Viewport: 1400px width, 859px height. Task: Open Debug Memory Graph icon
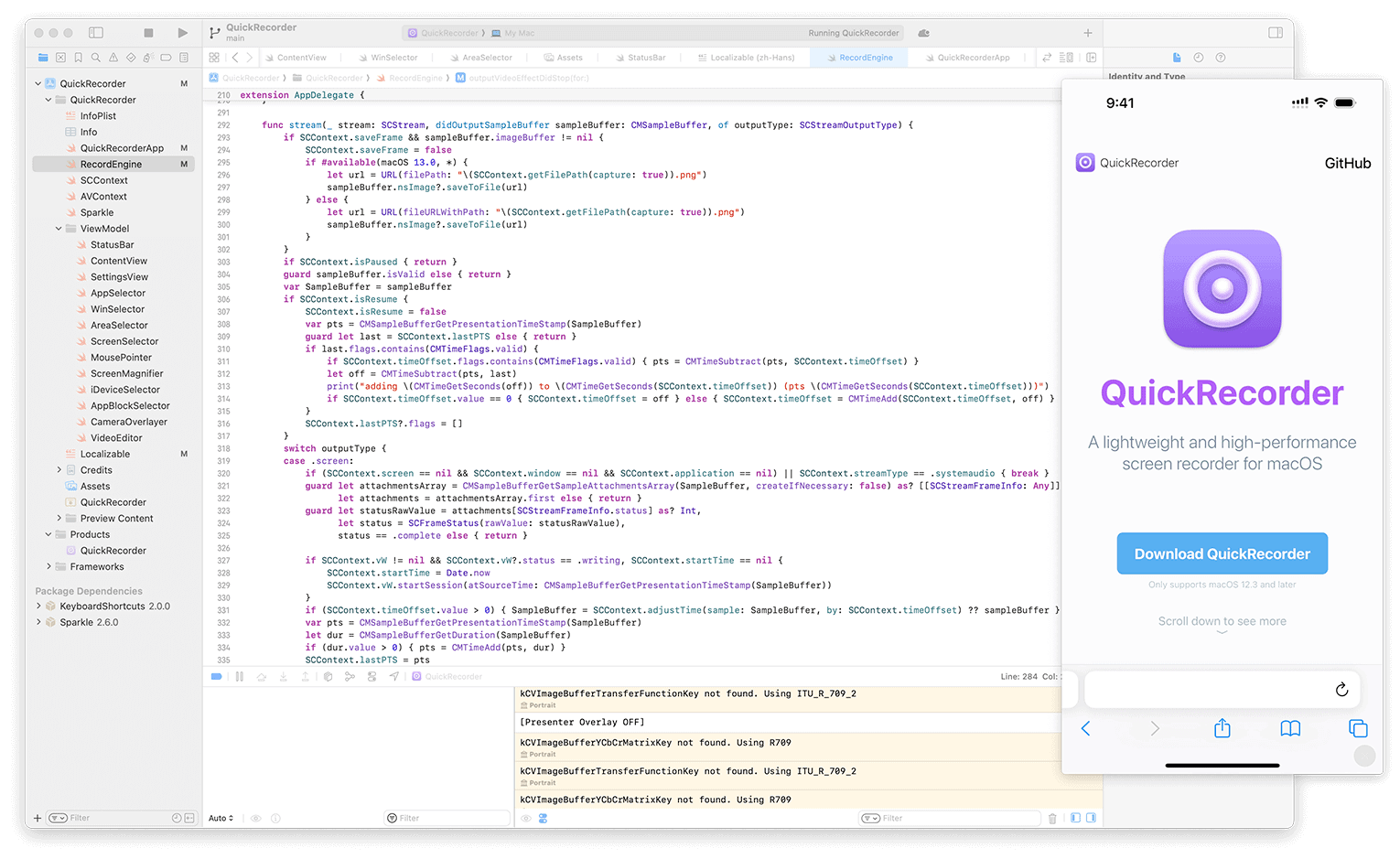350,677
